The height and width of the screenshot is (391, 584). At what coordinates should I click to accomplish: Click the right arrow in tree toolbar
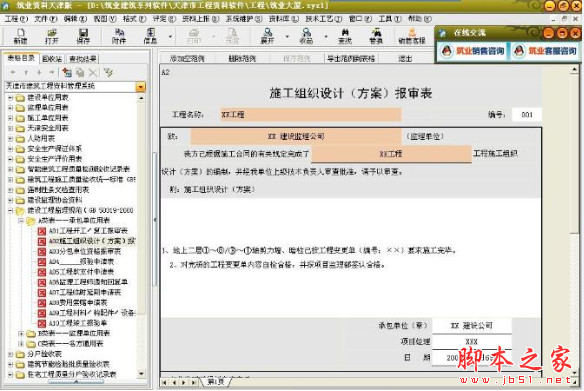52,72
